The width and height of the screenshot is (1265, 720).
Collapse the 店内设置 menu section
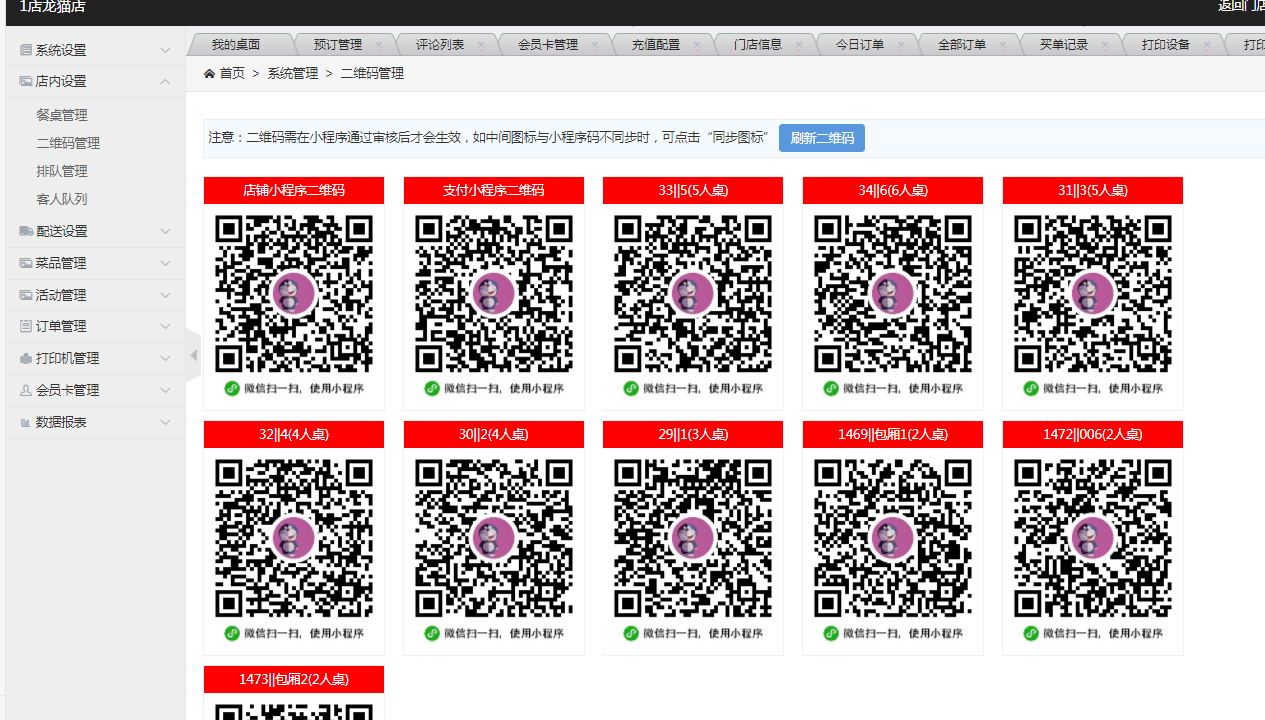94,81
